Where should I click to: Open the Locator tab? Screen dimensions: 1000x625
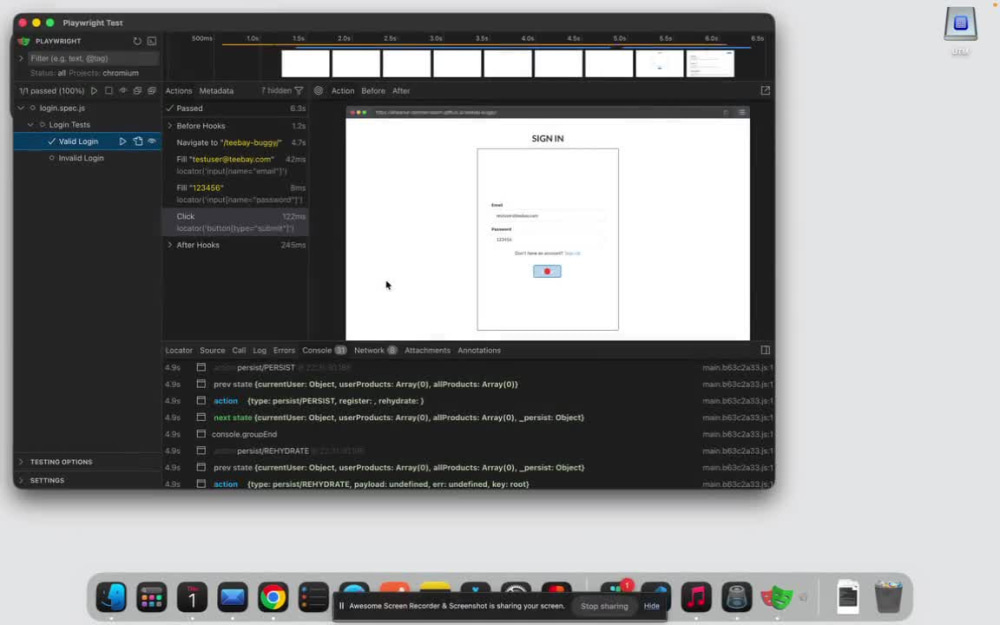[x=179, y=350]
